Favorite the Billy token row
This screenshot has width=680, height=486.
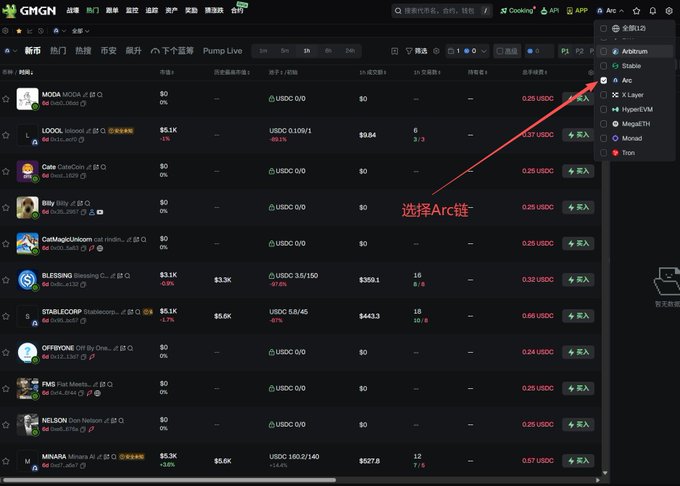pyautogui.click(x=6, y=208)
